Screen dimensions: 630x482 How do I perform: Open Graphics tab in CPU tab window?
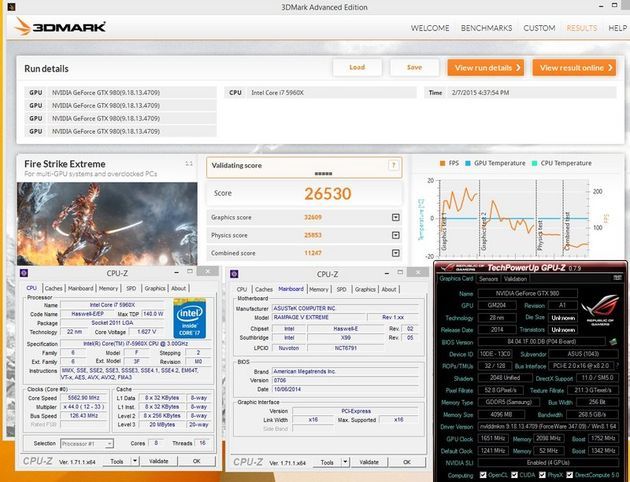tap(155, 288)
